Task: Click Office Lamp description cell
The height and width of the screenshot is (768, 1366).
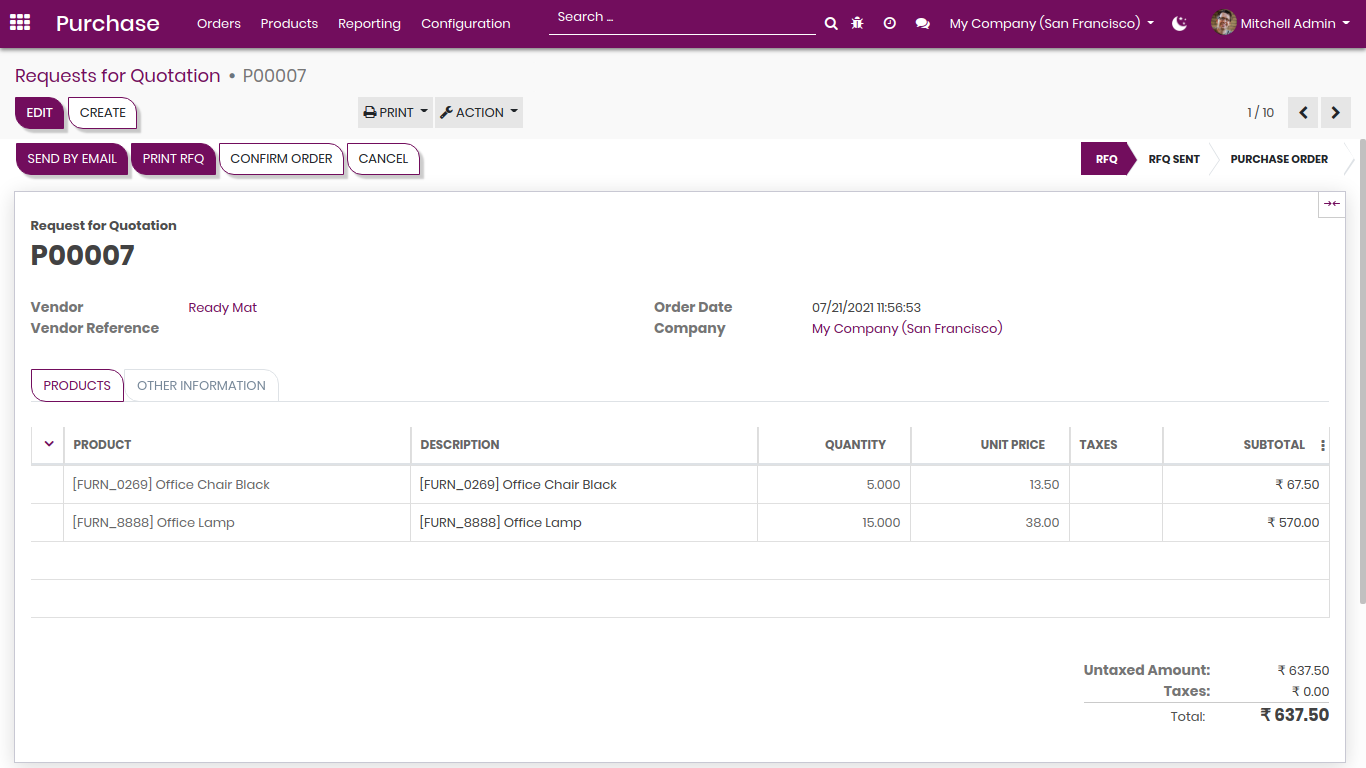Action: [x=584, y=523]
